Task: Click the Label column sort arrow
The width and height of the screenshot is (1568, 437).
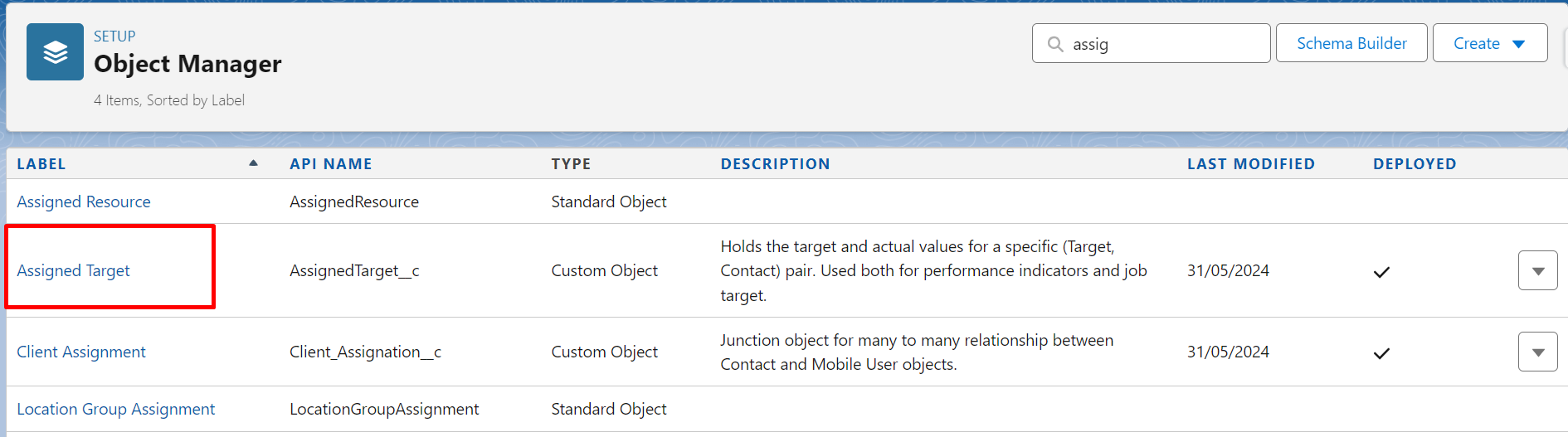Action: click(x=253, y=163)
